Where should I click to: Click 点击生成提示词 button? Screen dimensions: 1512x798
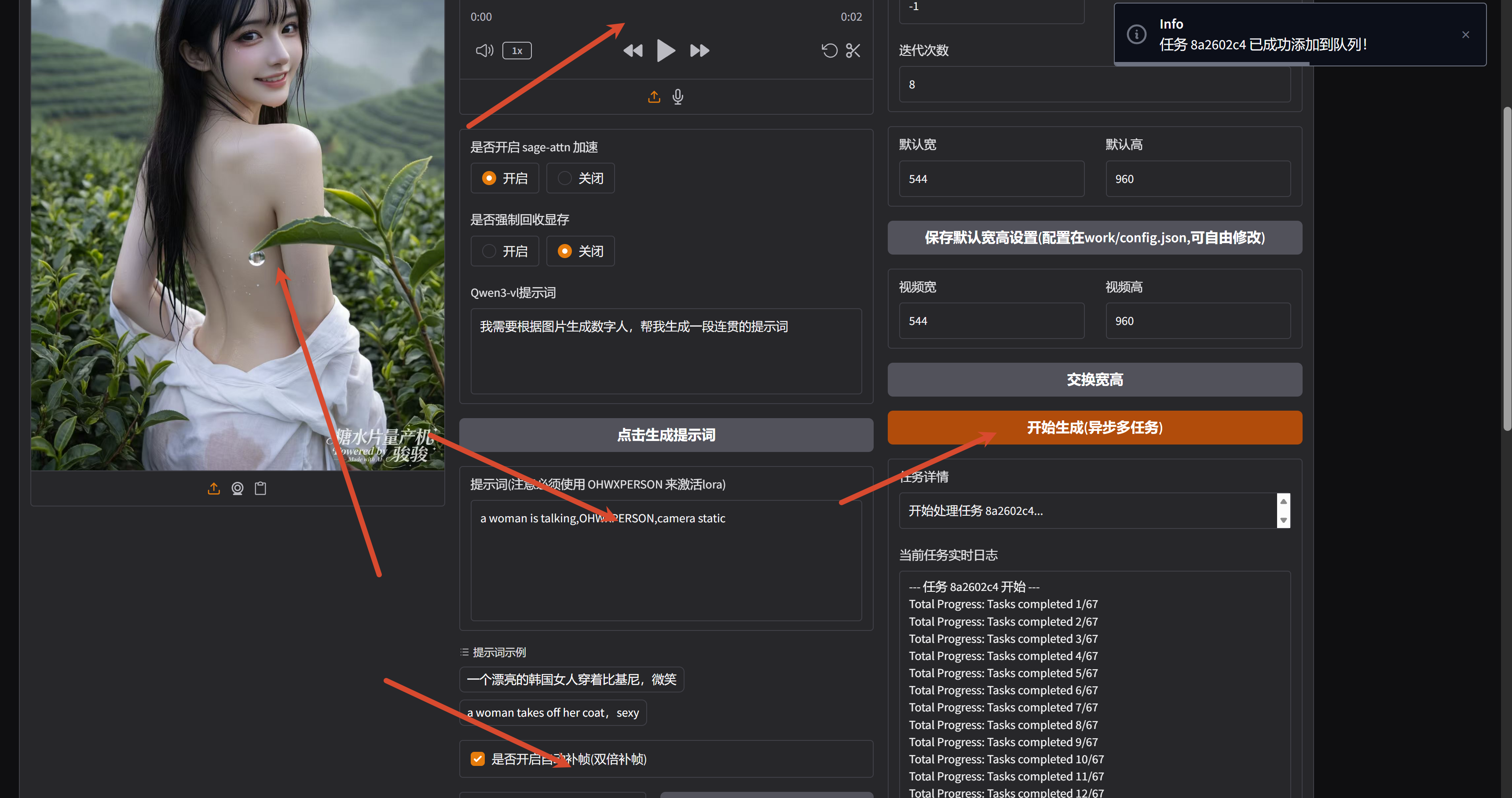click(x=666, y=435)
